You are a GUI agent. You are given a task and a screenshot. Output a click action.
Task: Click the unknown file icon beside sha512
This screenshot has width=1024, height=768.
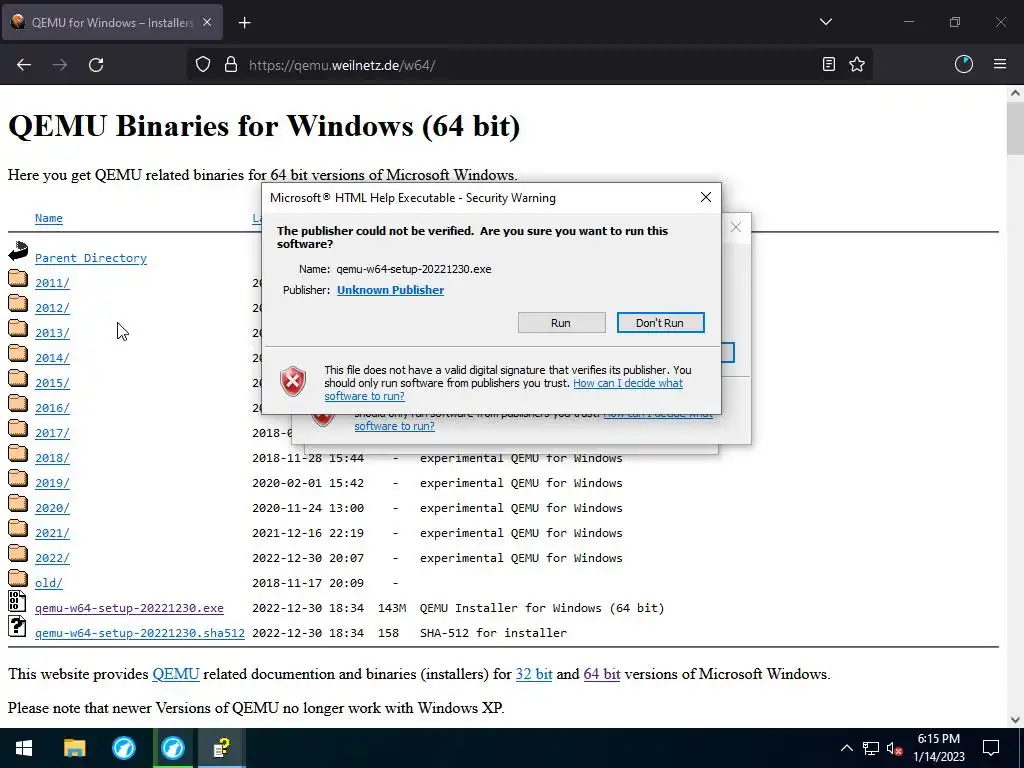[x=17, y=626]
